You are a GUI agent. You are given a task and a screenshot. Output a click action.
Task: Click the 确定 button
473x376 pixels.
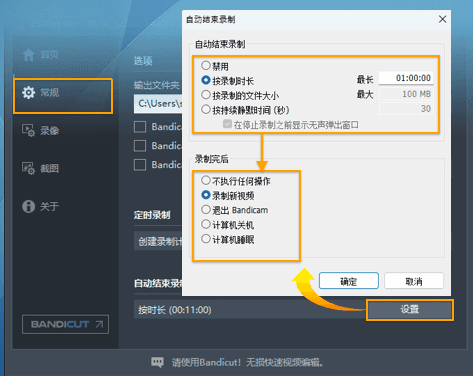[x=349, y=281]
